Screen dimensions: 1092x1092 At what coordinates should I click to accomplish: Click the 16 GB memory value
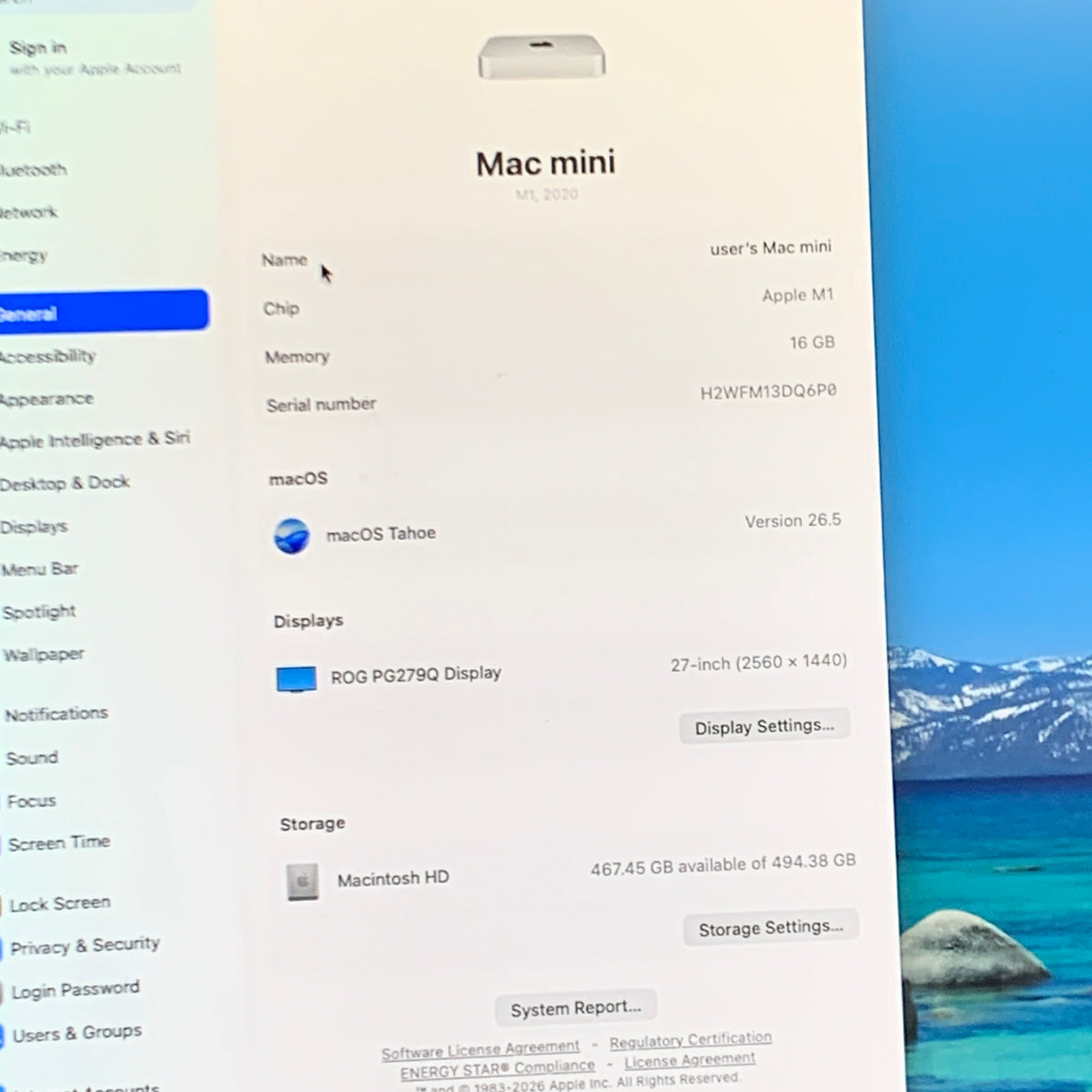812,343
